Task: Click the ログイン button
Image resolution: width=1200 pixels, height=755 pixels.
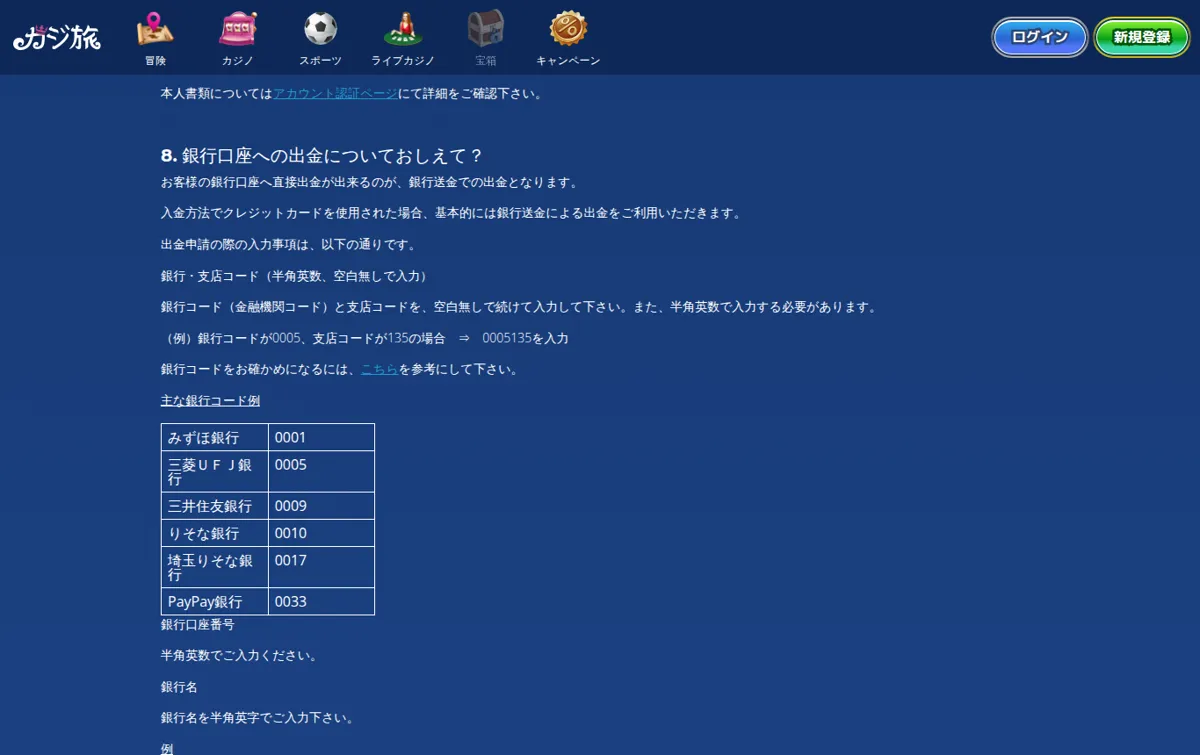Action: coord(1040,37)
